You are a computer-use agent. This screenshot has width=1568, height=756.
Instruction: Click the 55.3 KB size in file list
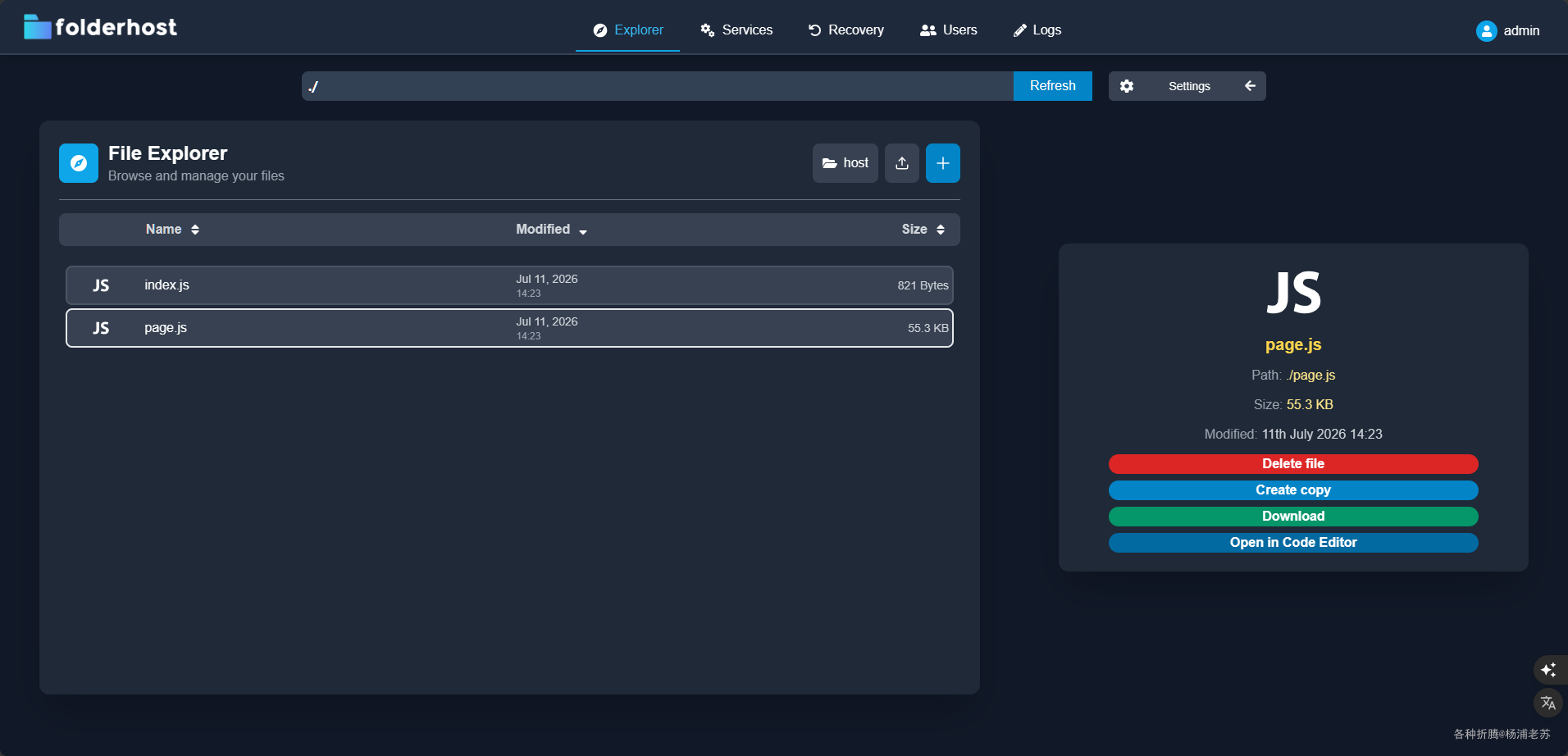coord(928,328)
